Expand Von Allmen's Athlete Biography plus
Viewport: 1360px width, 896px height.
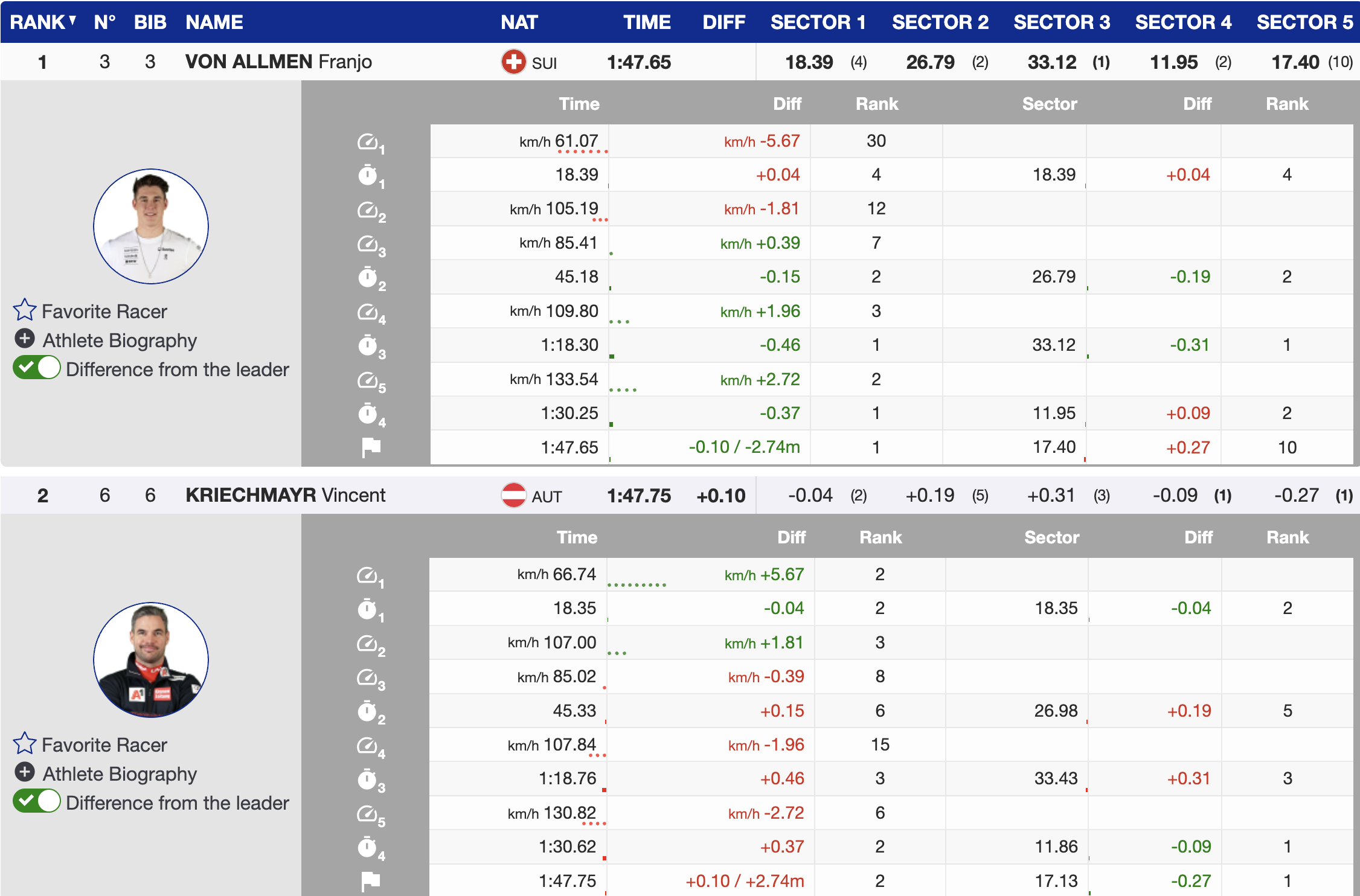pyautogui.click(x=25, y=339)
